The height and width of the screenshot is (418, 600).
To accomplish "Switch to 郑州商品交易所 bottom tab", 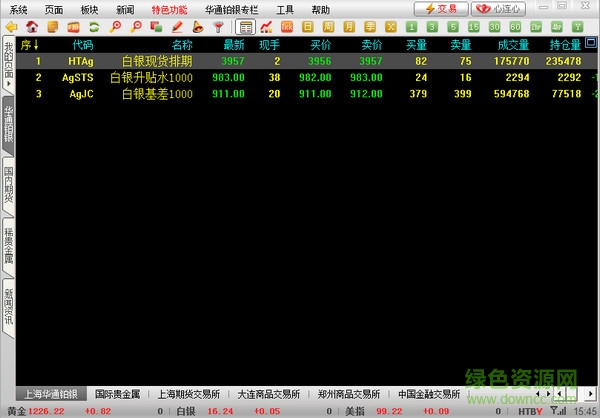I will [x=349, y=394].
